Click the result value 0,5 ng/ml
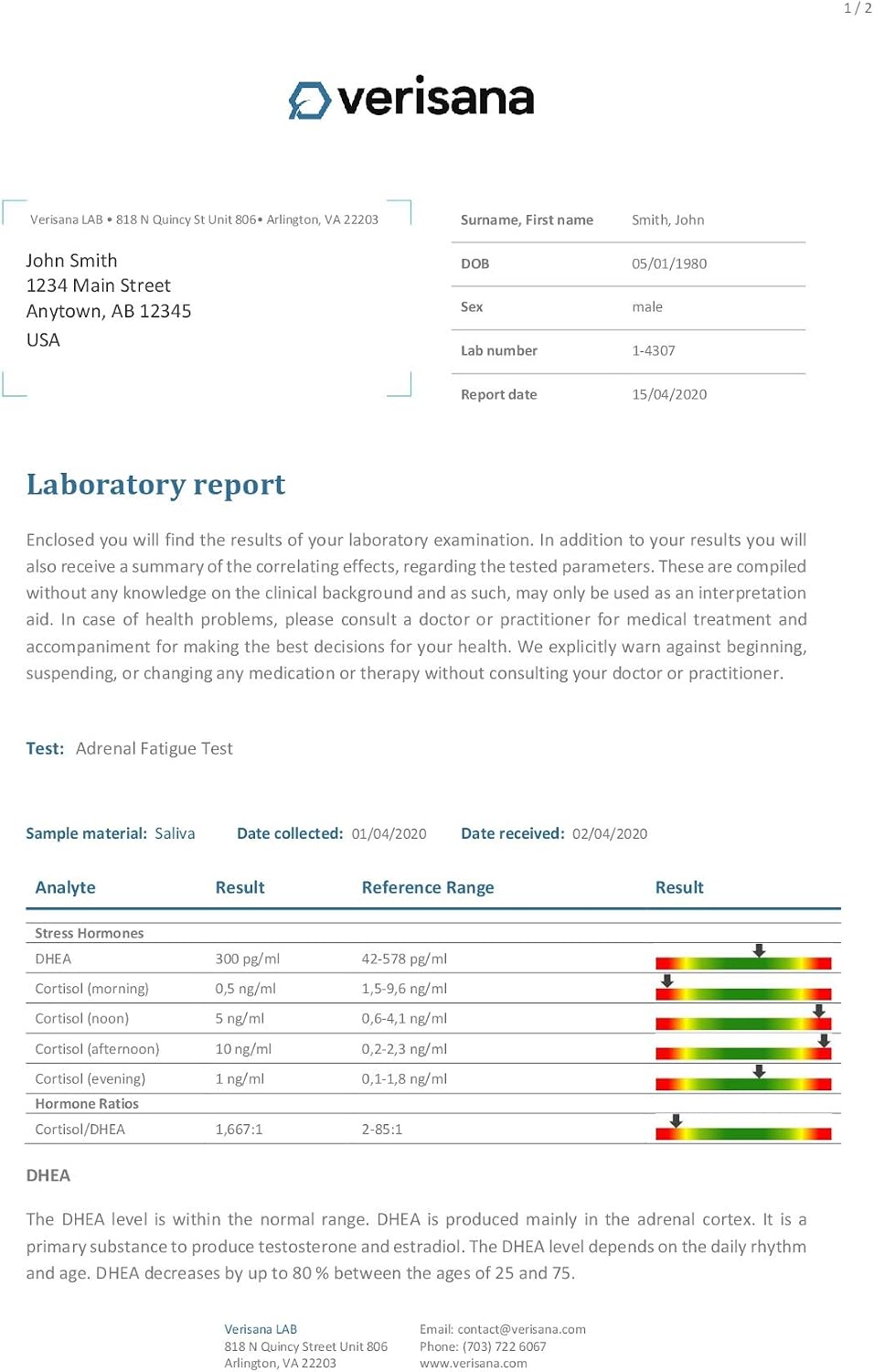The image size is (874, 1372). [246, 989]
